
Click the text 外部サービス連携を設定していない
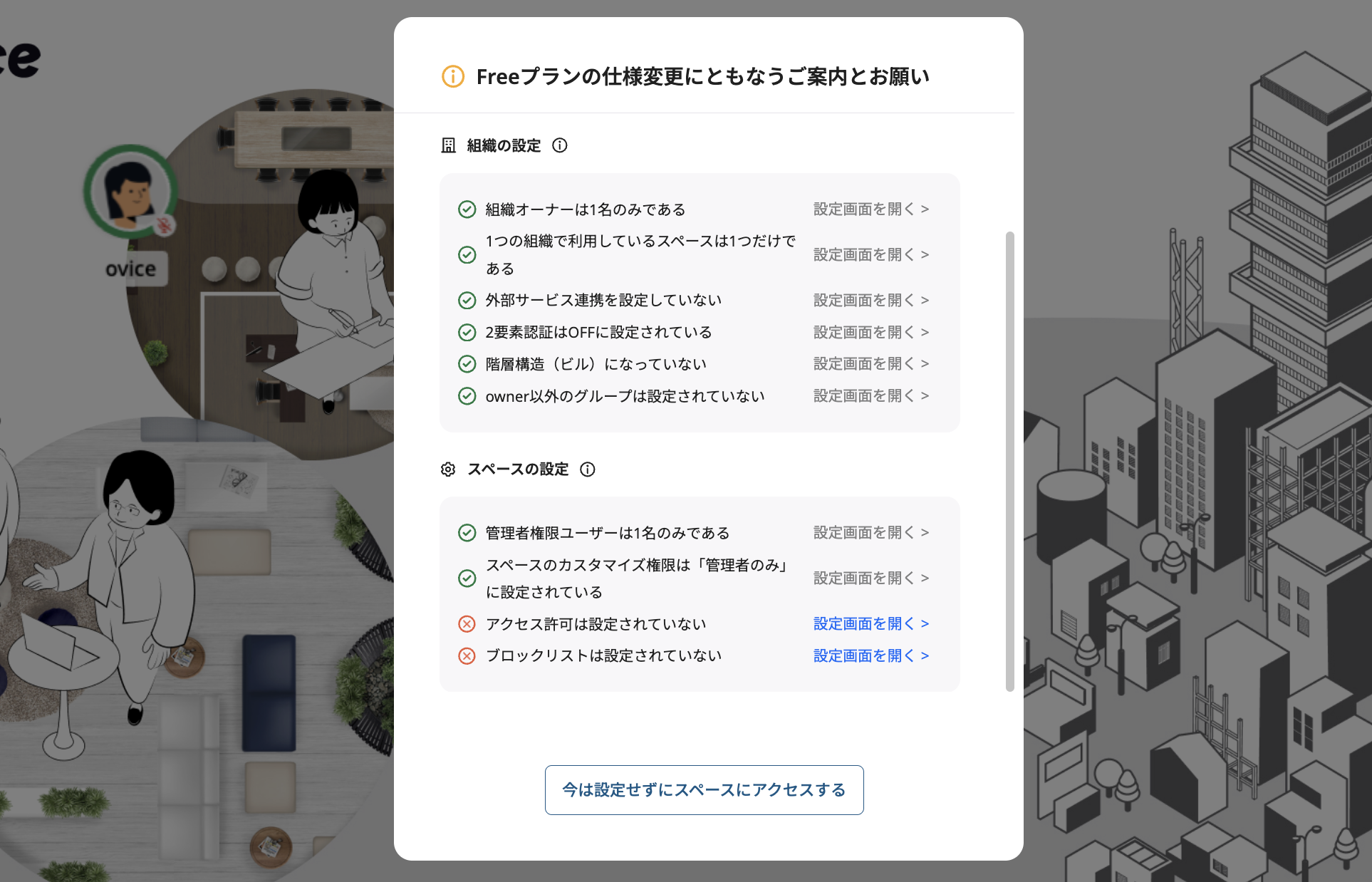pos(603,300)
